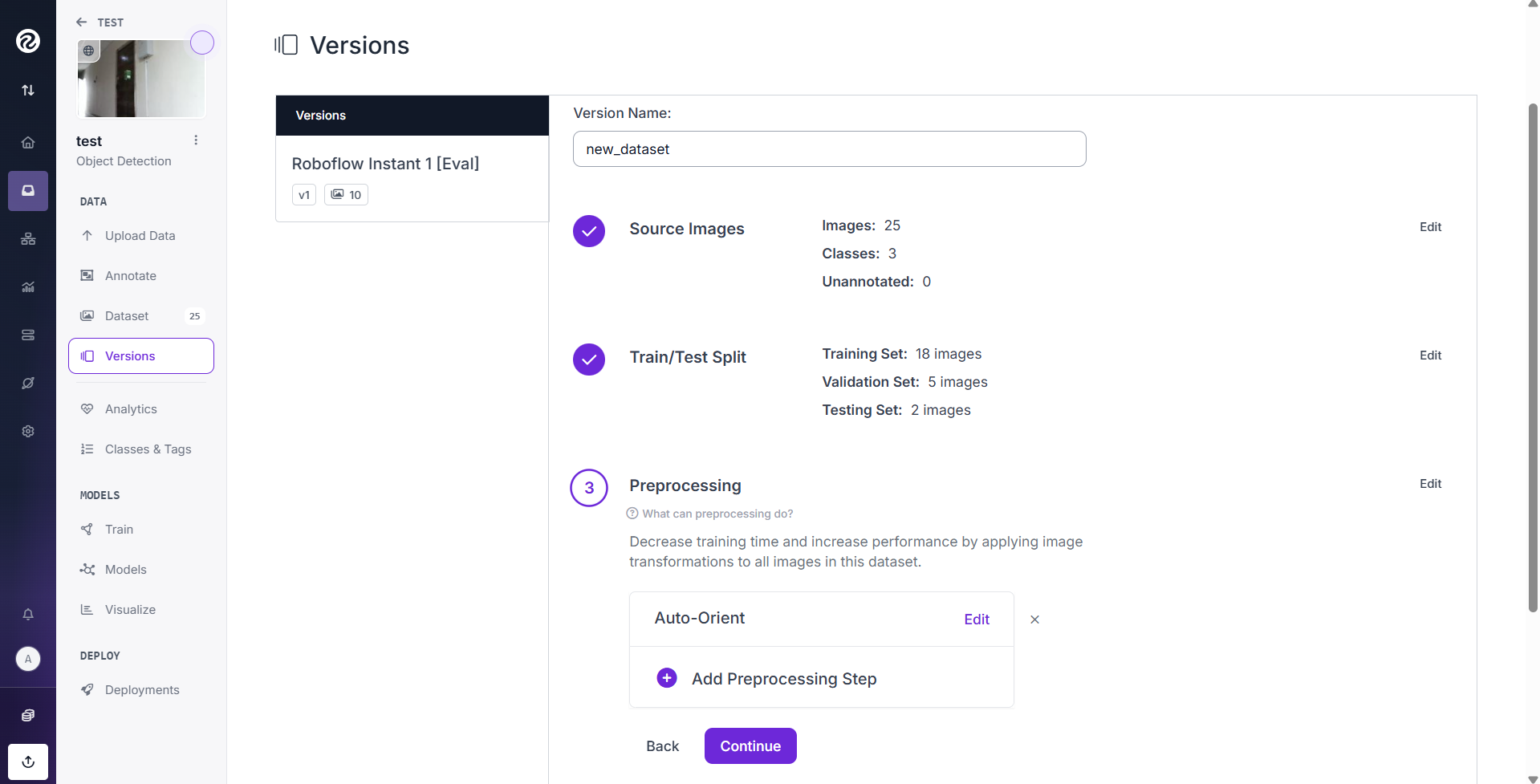Screen dimensions: 1540x784
Task: Open the notifications bell icon
Action: [28, 615]
